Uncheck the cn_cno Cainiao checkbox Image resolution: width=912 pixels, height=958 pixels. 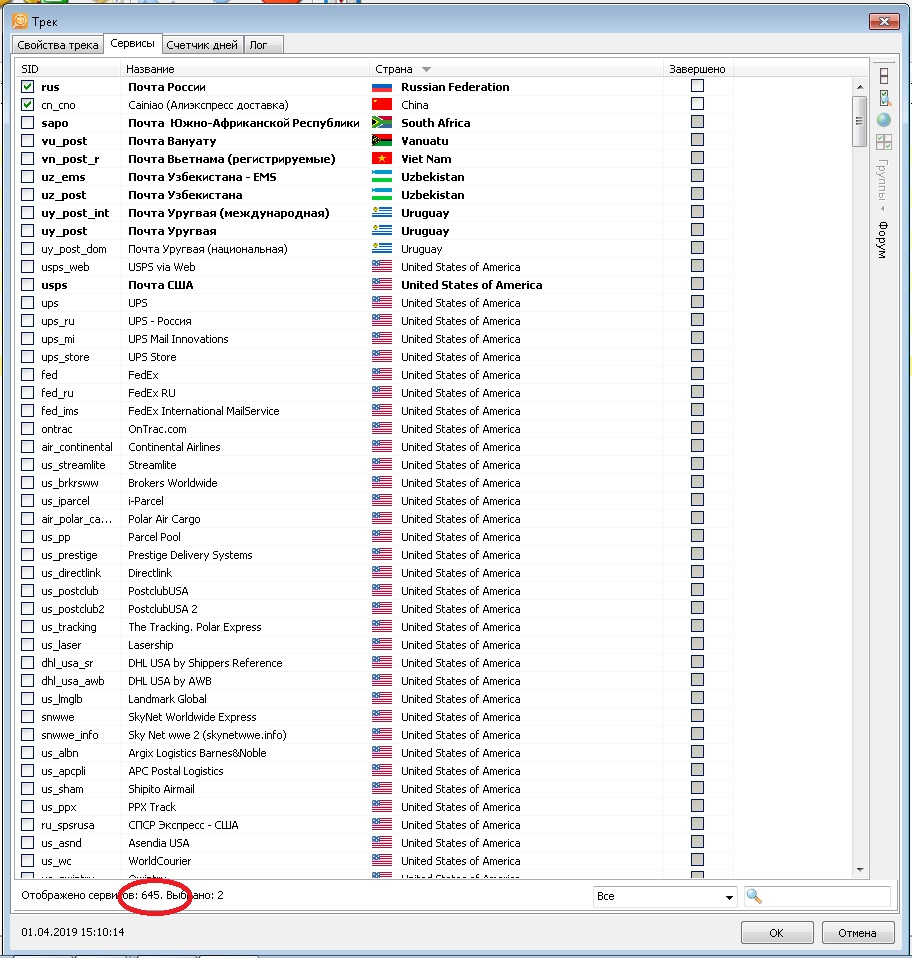click(x=27, y=104)
